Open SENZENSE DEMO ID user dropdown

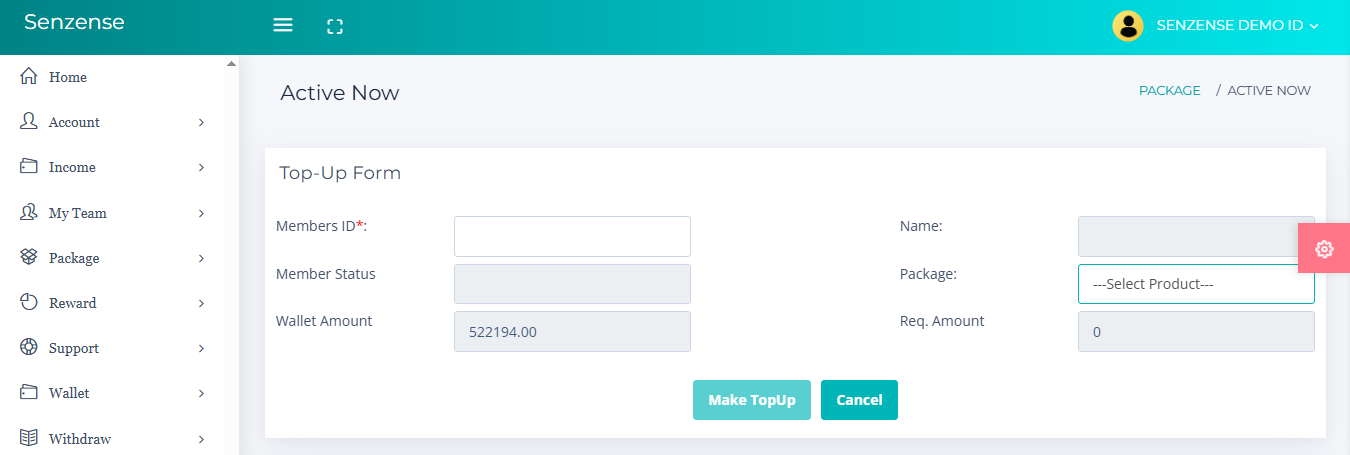pos(1237,26)
